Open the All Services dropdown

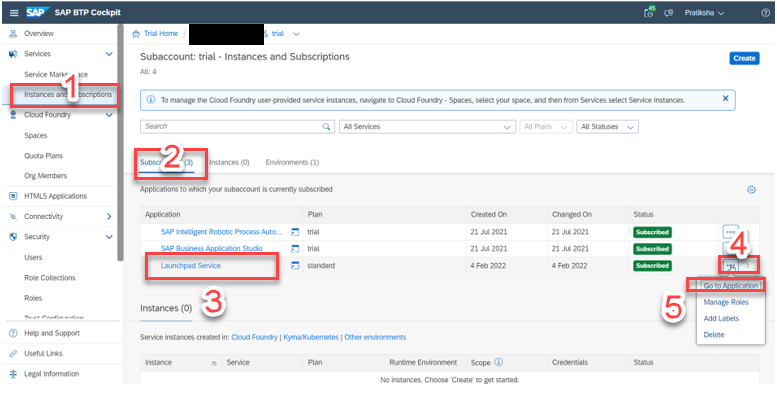[427, 127]
